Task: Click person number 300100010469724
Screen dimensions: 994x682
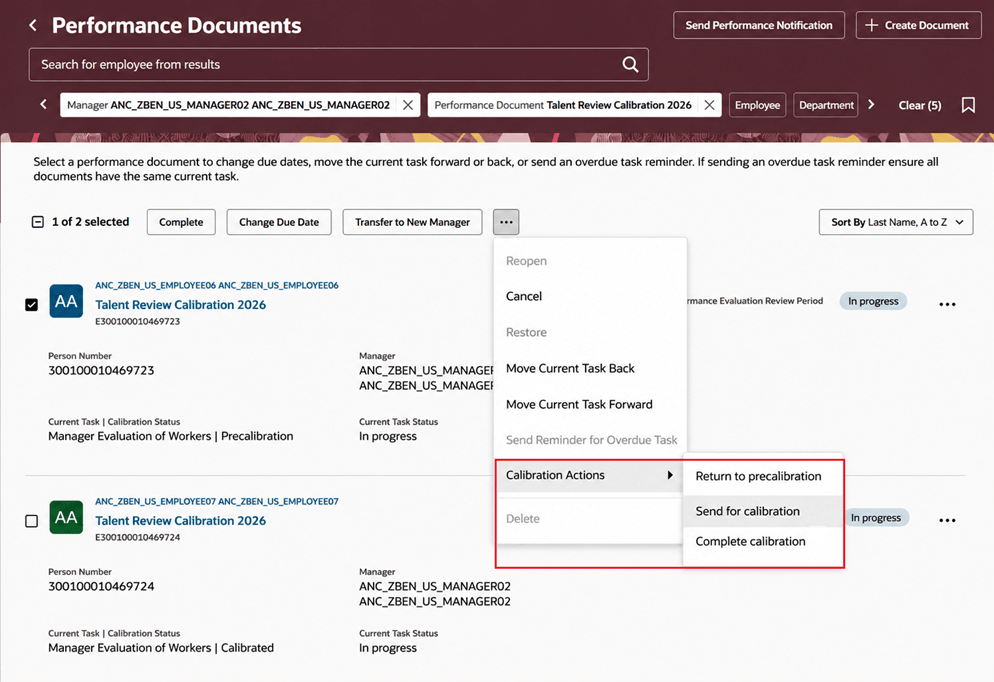Action: click(101, 586)
